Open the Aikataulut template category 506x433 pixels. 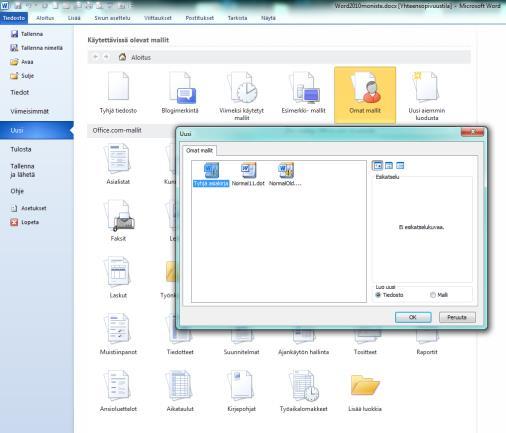[x=180, y=391]
